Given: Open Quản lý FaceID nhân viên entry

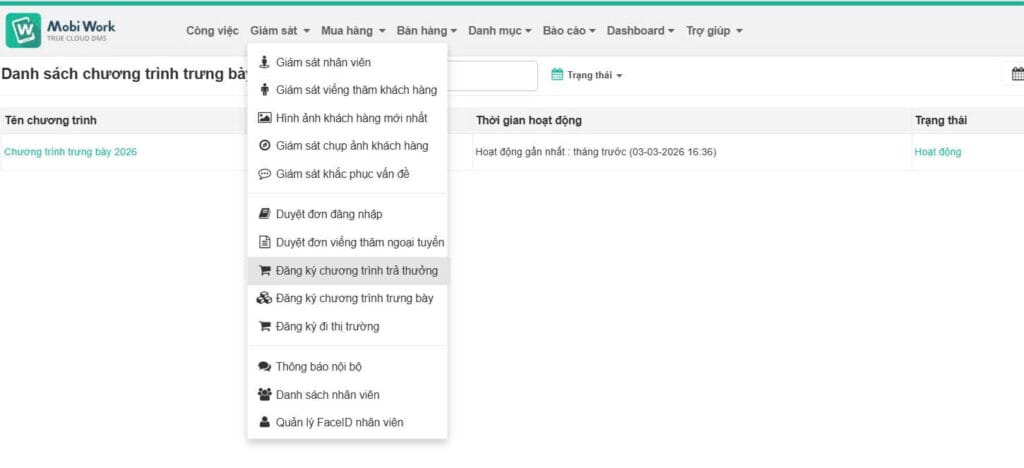Looking at the screenshot, I should click(x=339, y=422).
